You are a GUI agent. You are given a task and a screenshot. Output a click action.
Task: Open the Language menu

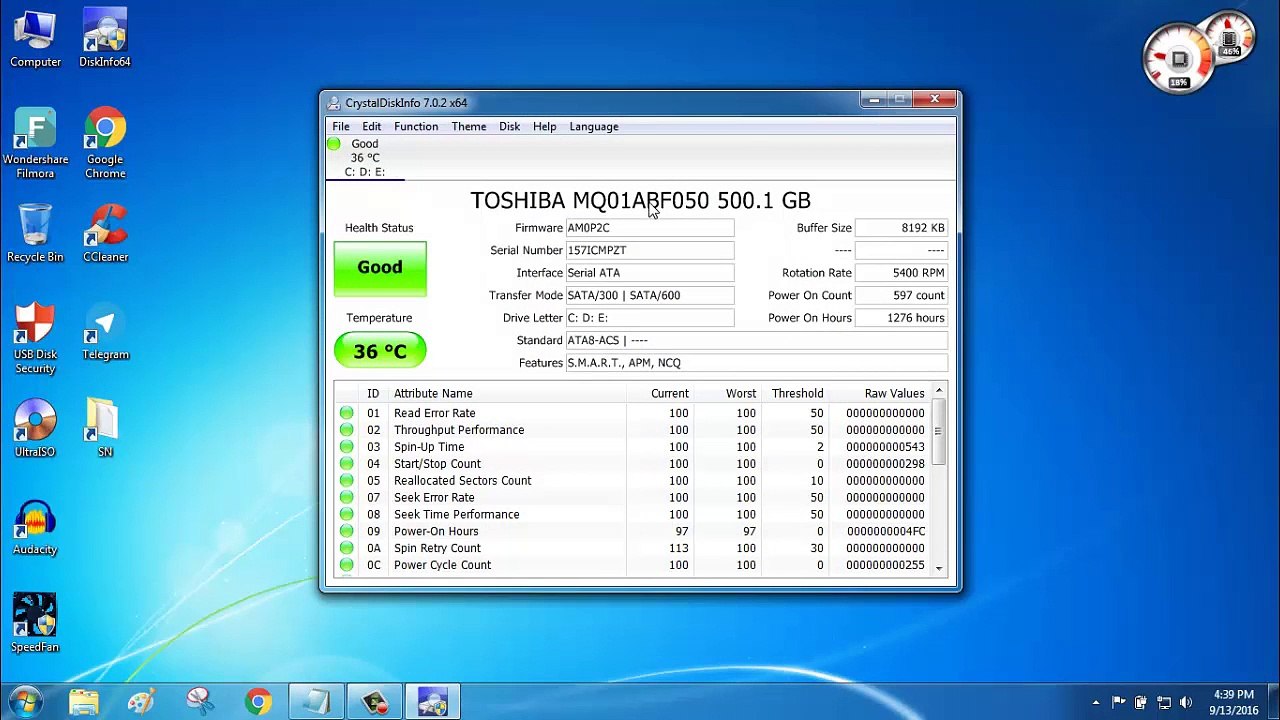point(594,127)
